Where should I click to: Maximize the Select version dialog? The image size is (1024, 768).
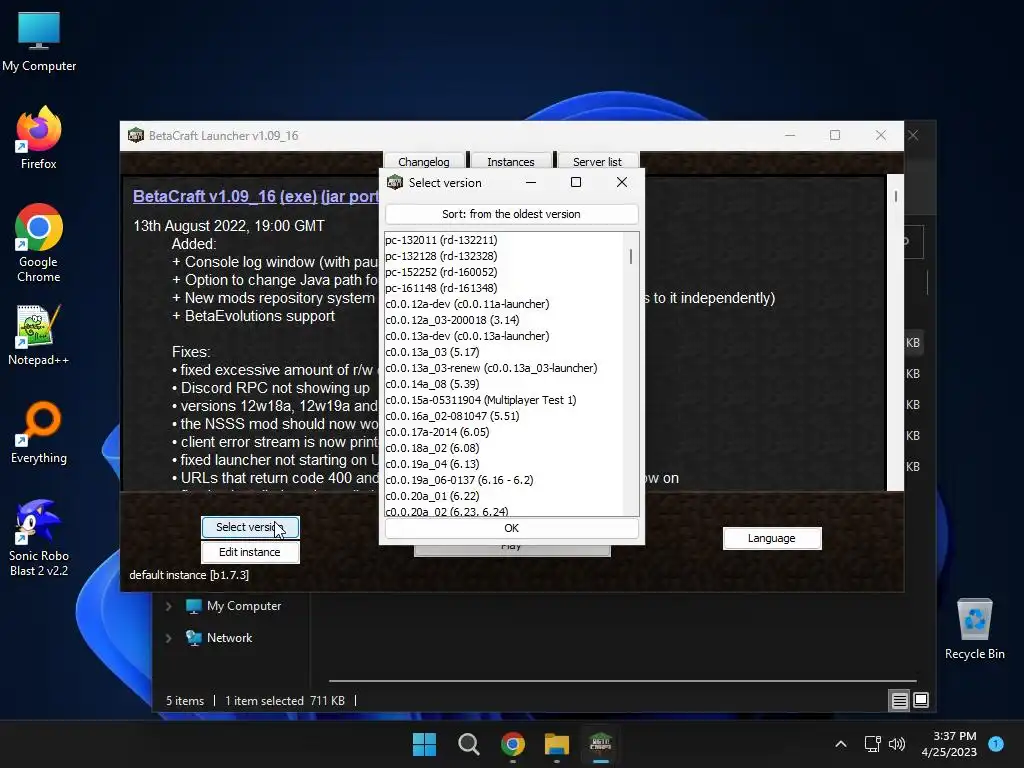click(576, 182)
